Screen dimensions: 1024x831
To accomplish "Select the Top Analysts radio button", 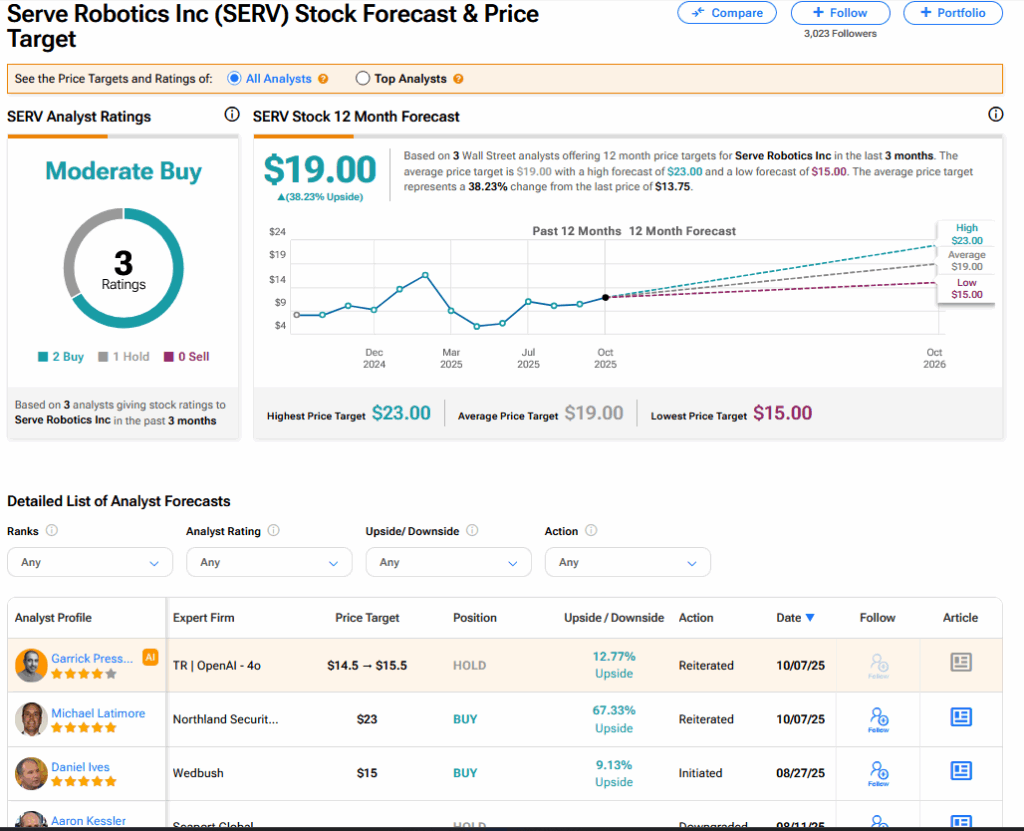I will pyautogui.click(x=363, y=79).
